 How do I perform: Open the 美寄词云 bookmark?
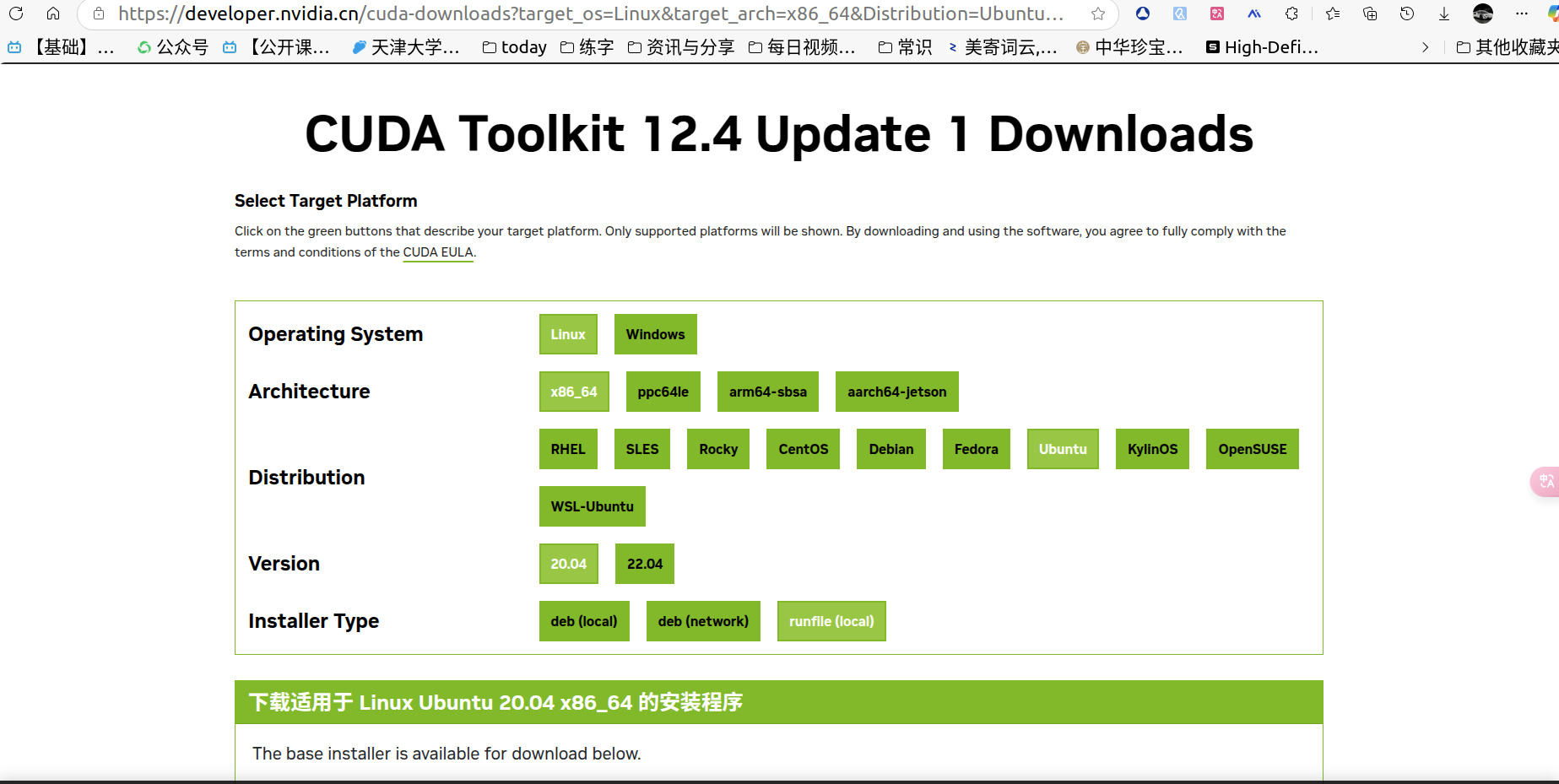click(1003, 47)
